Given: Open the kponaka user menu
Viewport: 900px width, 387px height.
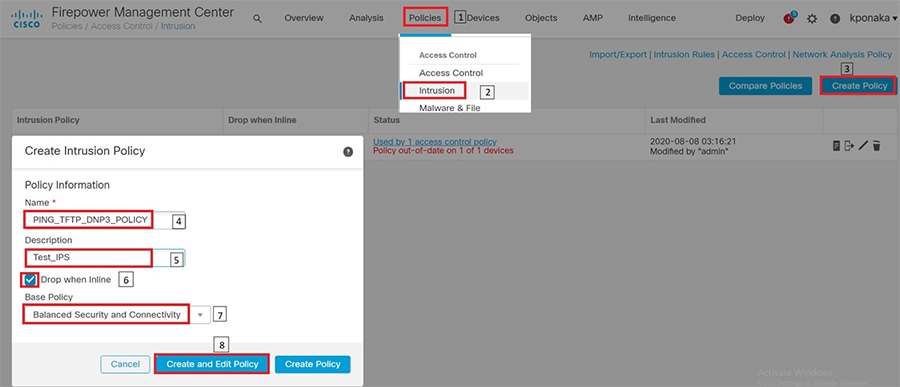Looking at the screenshot, I should point(873,18).
